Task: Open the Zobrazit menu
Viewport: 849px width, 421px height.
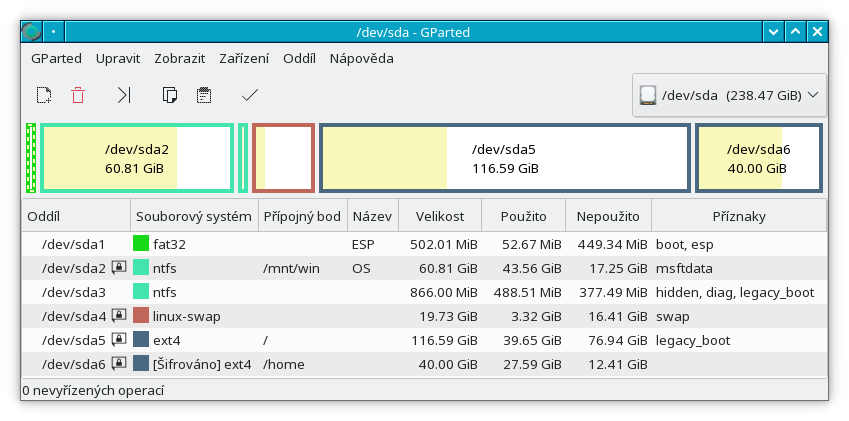Action: tap(180, 58)
